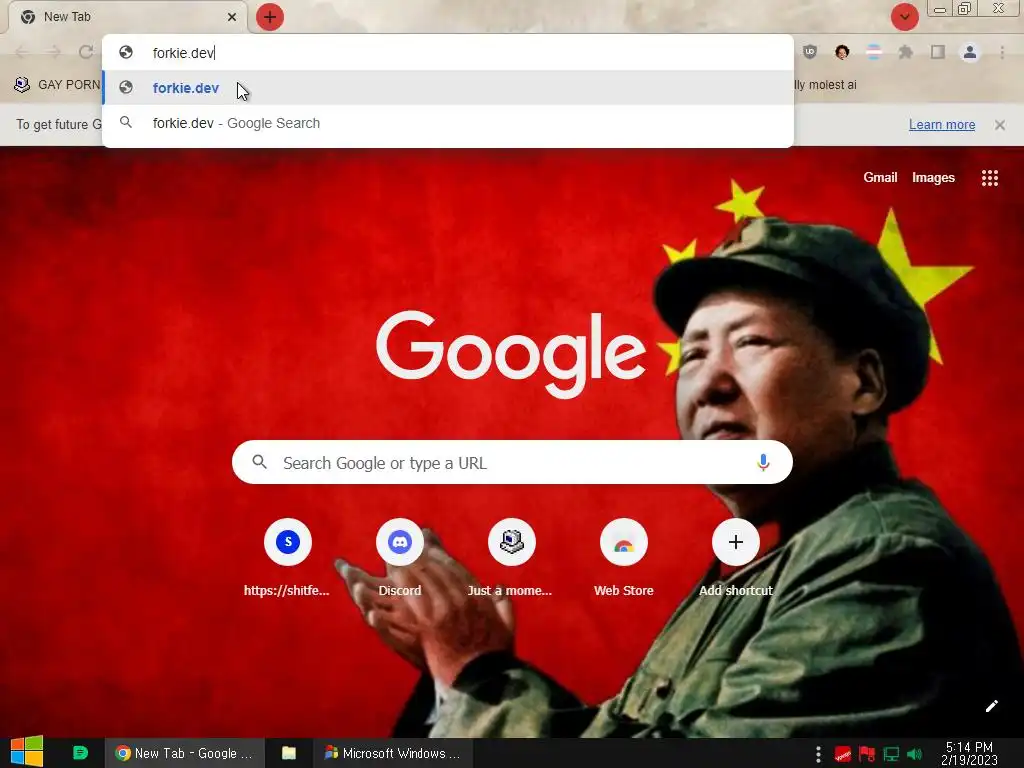Open the avatar face extension icon
The image size is (1024, 768).
(842, 52)
